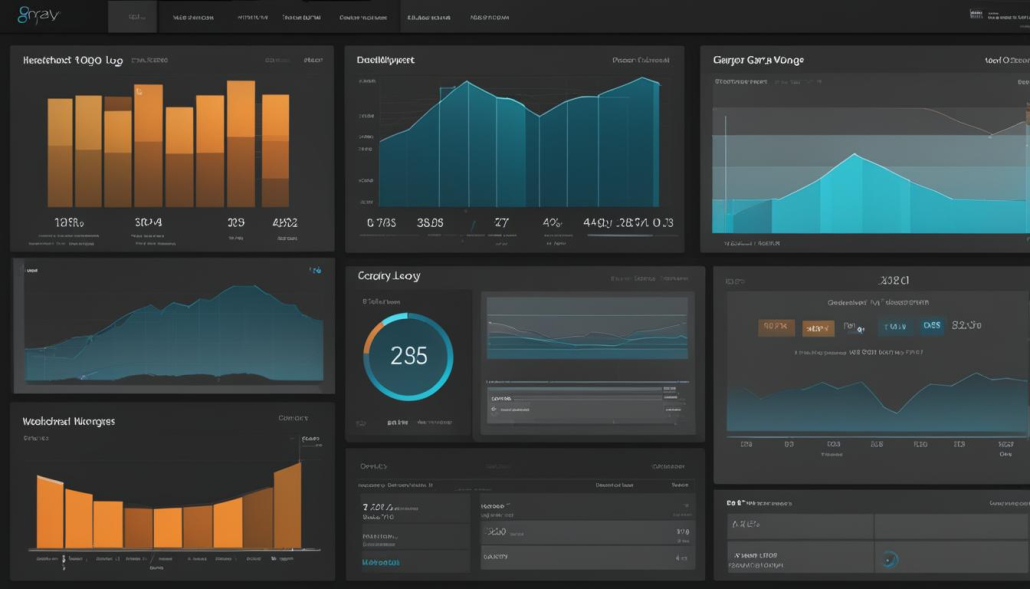Click the '285' circular gauge

click(408, 357)
